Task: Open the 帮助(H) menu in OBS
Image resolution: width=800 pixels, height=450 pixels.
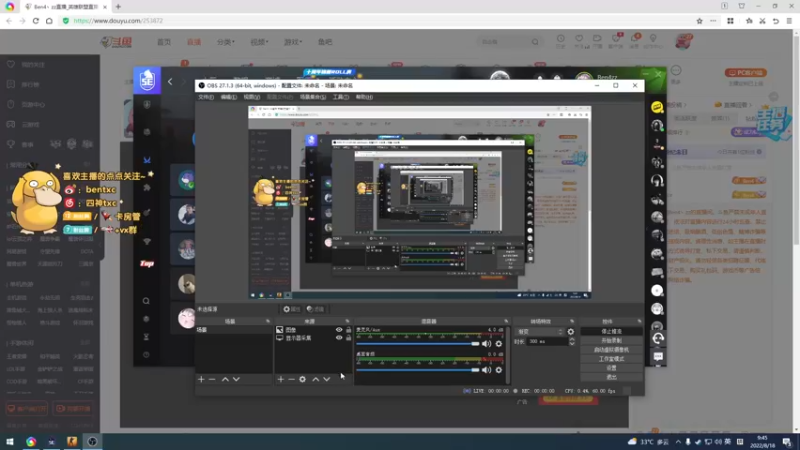Action: coord(364,97)
